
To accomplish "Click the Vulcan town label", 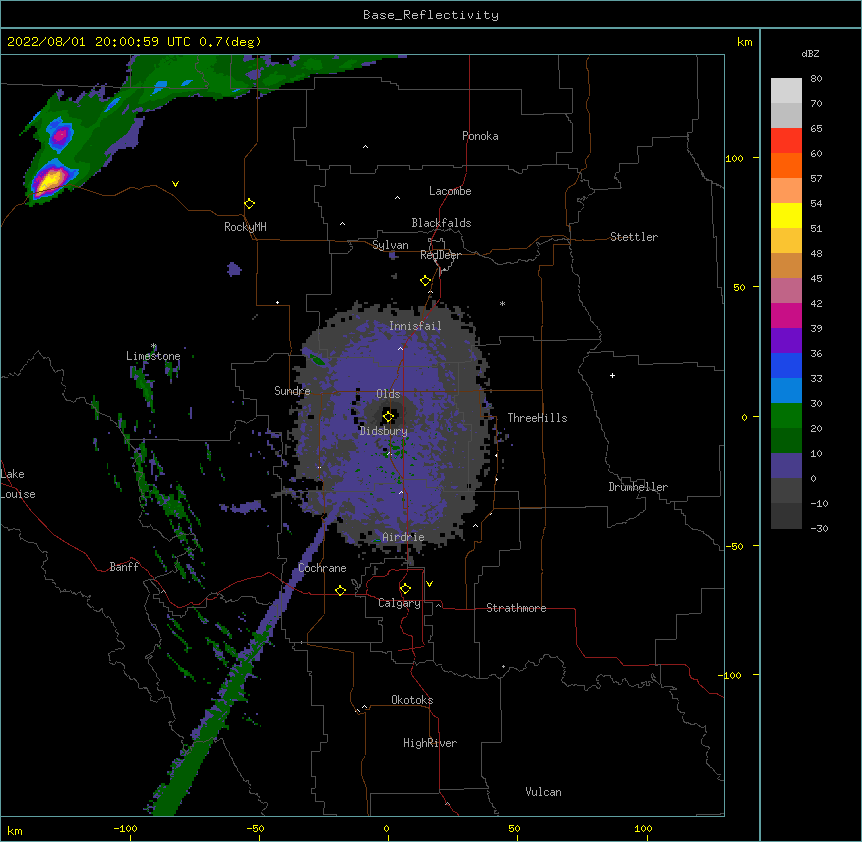I will [x=543, y=792].
